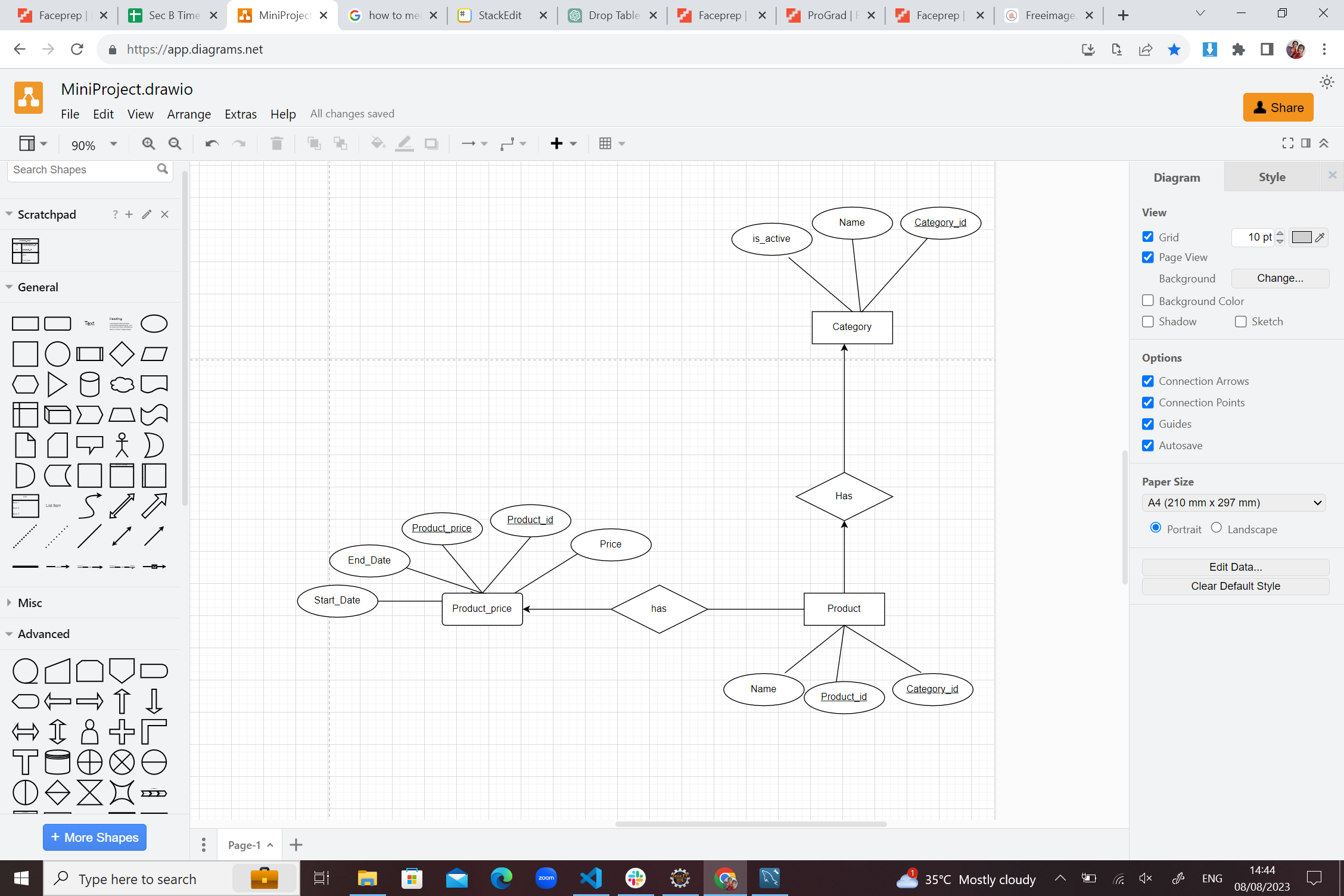The width and height of the screenshot is (1344, 896).
Task: Switch appearance with the sun icon
Action: (1327, 82)
